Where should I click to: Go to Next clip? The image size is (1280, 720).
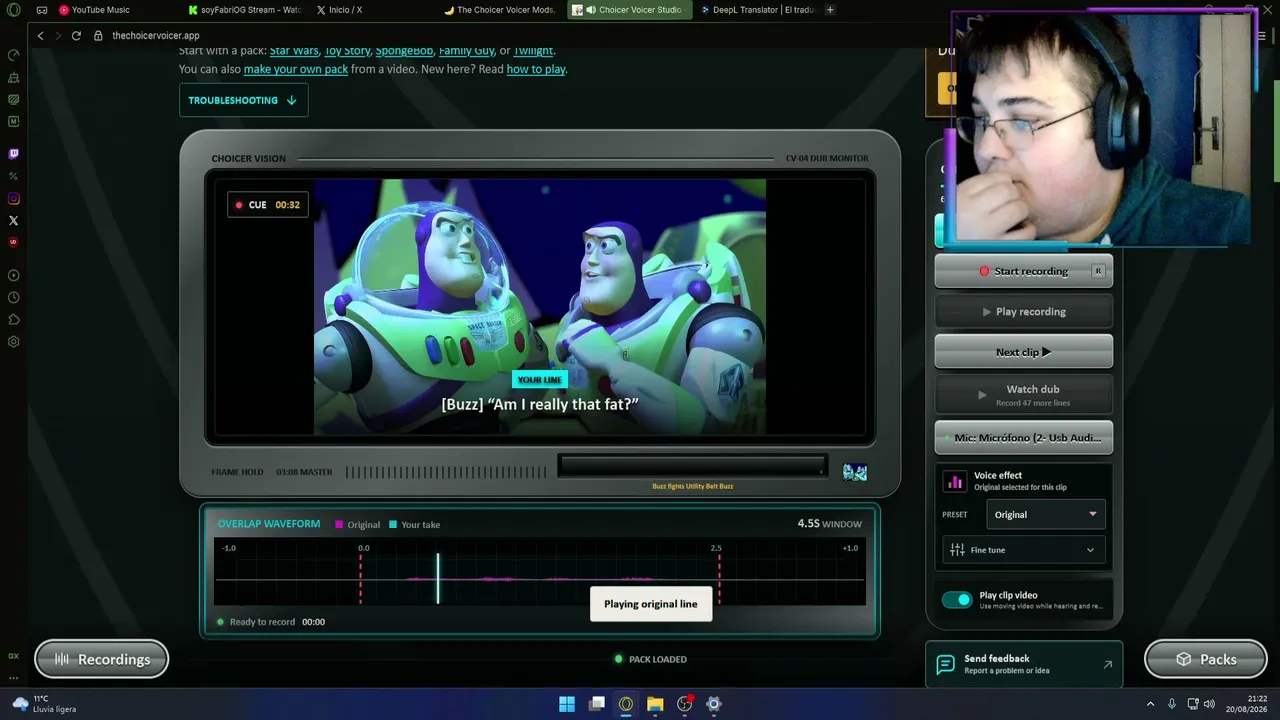click(1024, 352)
